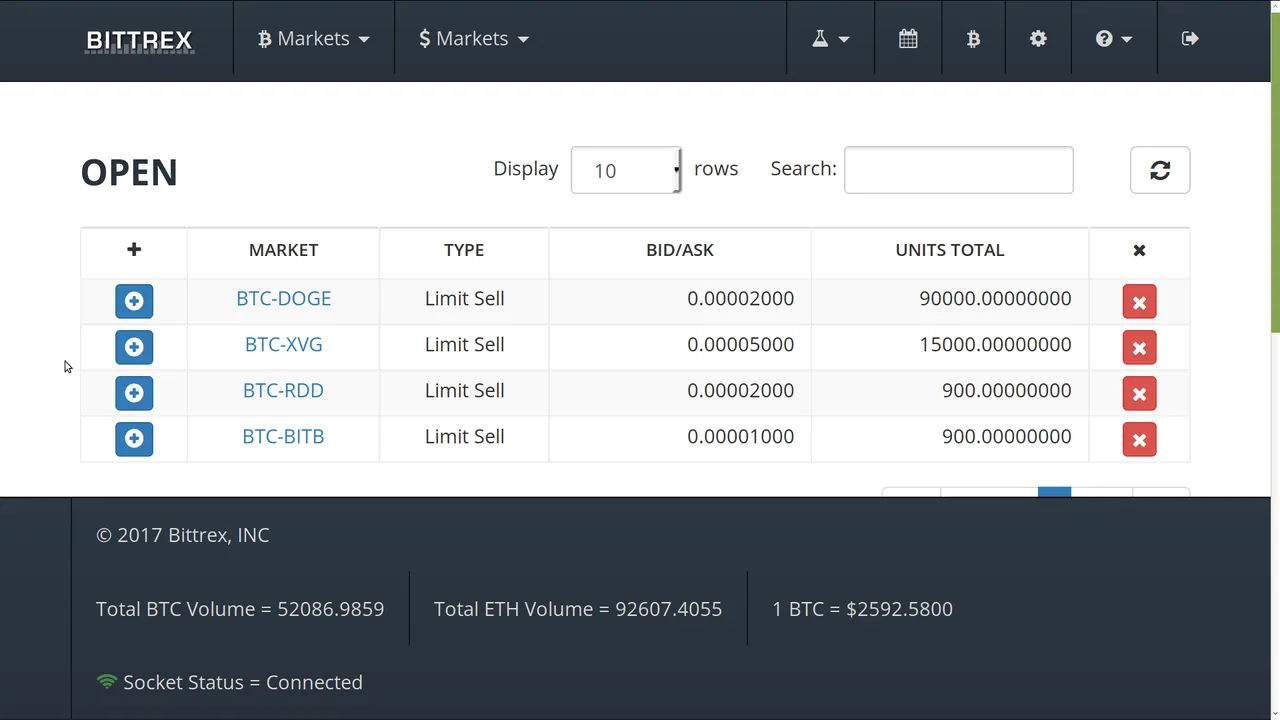
Task: Refresh the open orders table
Action: coord(1160,170)
